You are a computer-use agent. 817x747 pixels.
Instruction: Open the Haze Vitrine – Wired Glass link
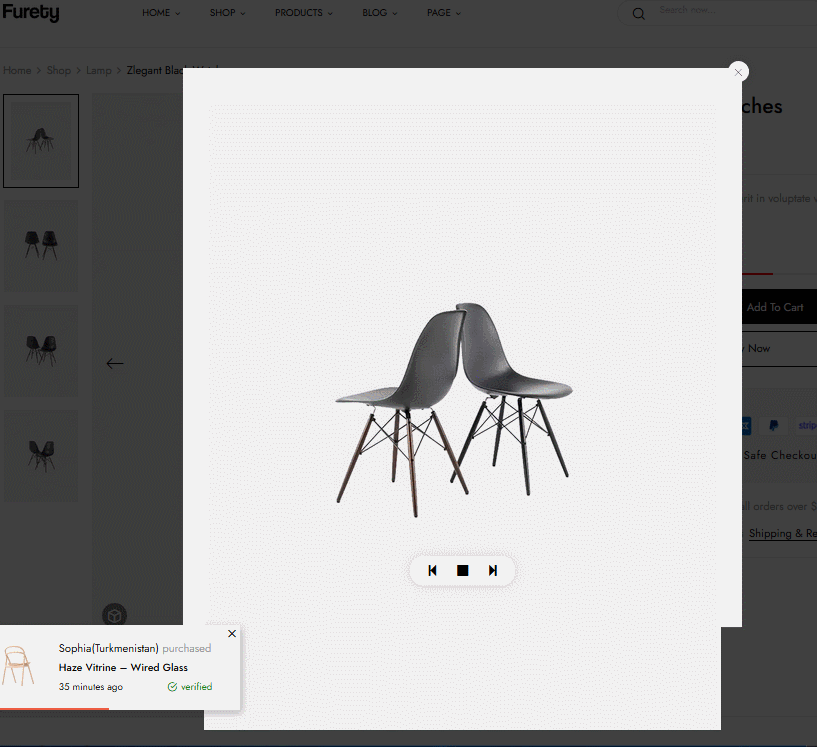point(123,667)
